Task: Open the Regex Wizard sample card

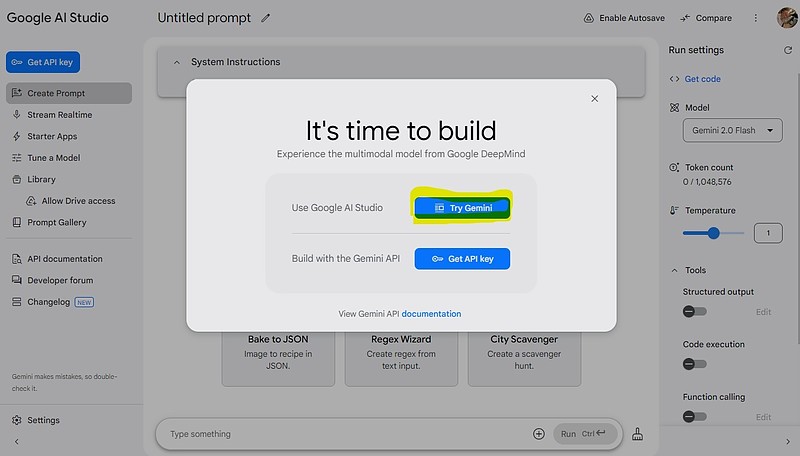Action: [401, 359]
